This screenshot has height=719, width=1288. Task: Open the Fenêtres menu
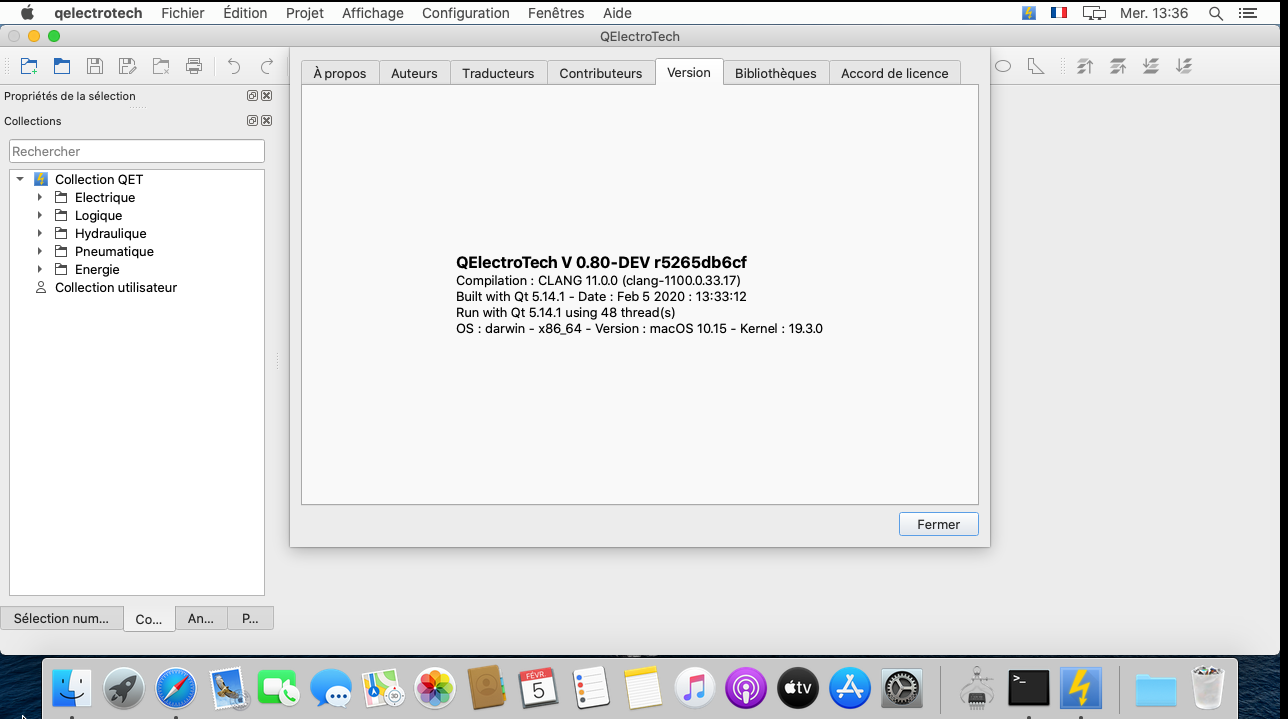coord(556,13)
